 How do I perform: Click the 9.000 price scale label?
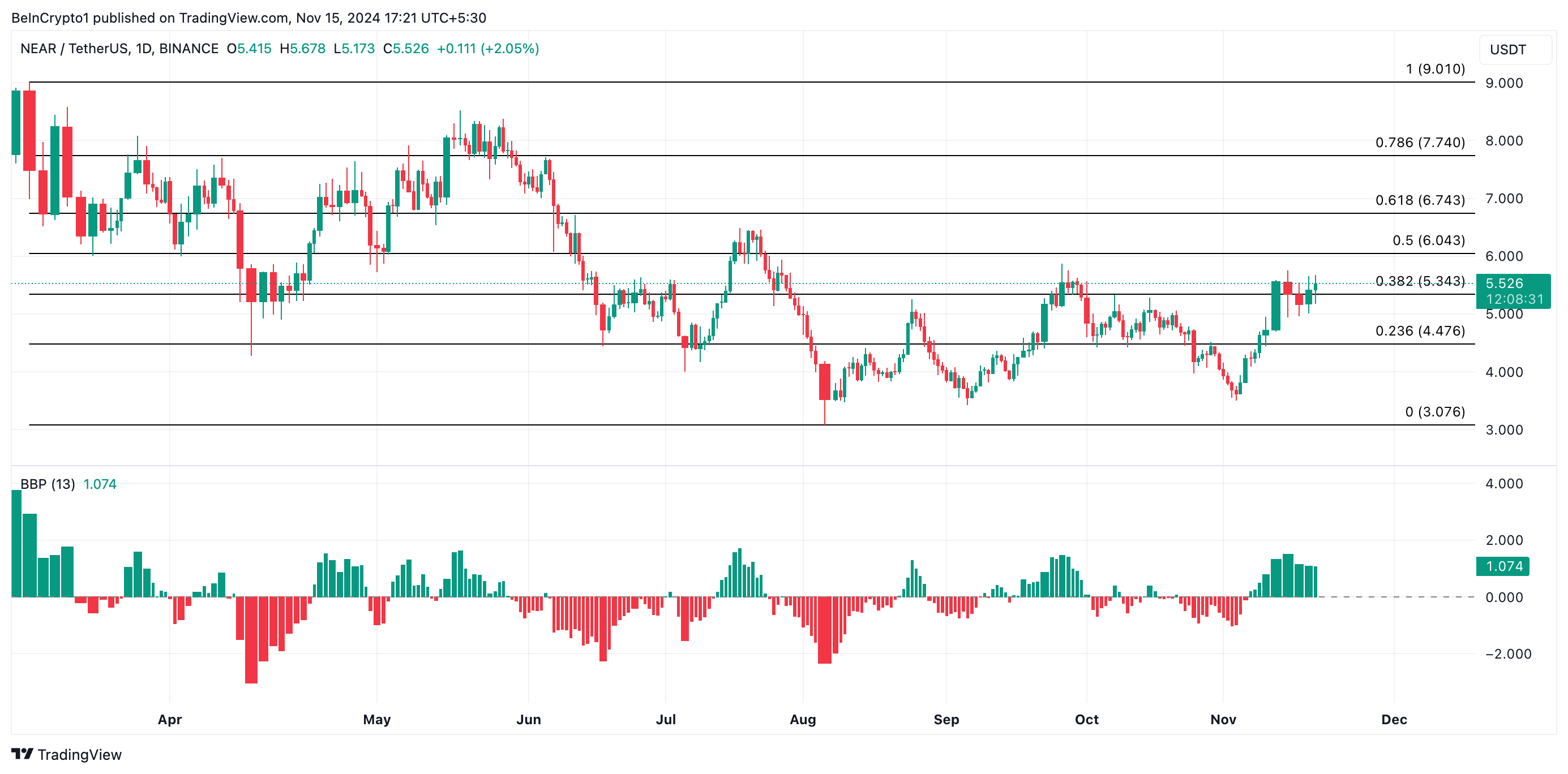pyautogui.click(x=1503, y=83)
